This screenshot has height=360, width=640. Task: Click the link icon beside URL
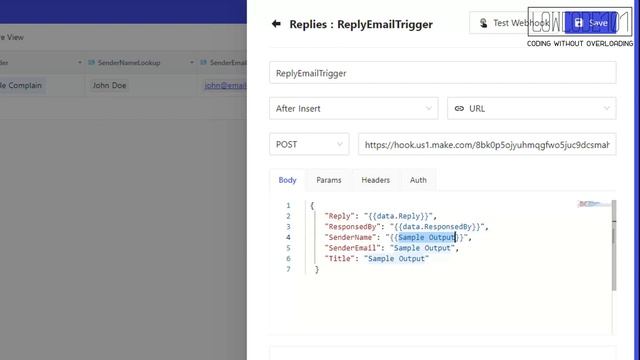point(459,109)
